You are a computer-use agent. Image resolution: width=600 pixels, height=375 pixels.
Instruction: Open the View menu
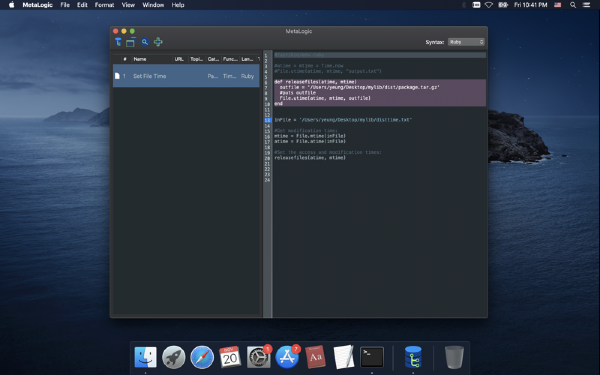pyautogui.click(x=128, y=5)
